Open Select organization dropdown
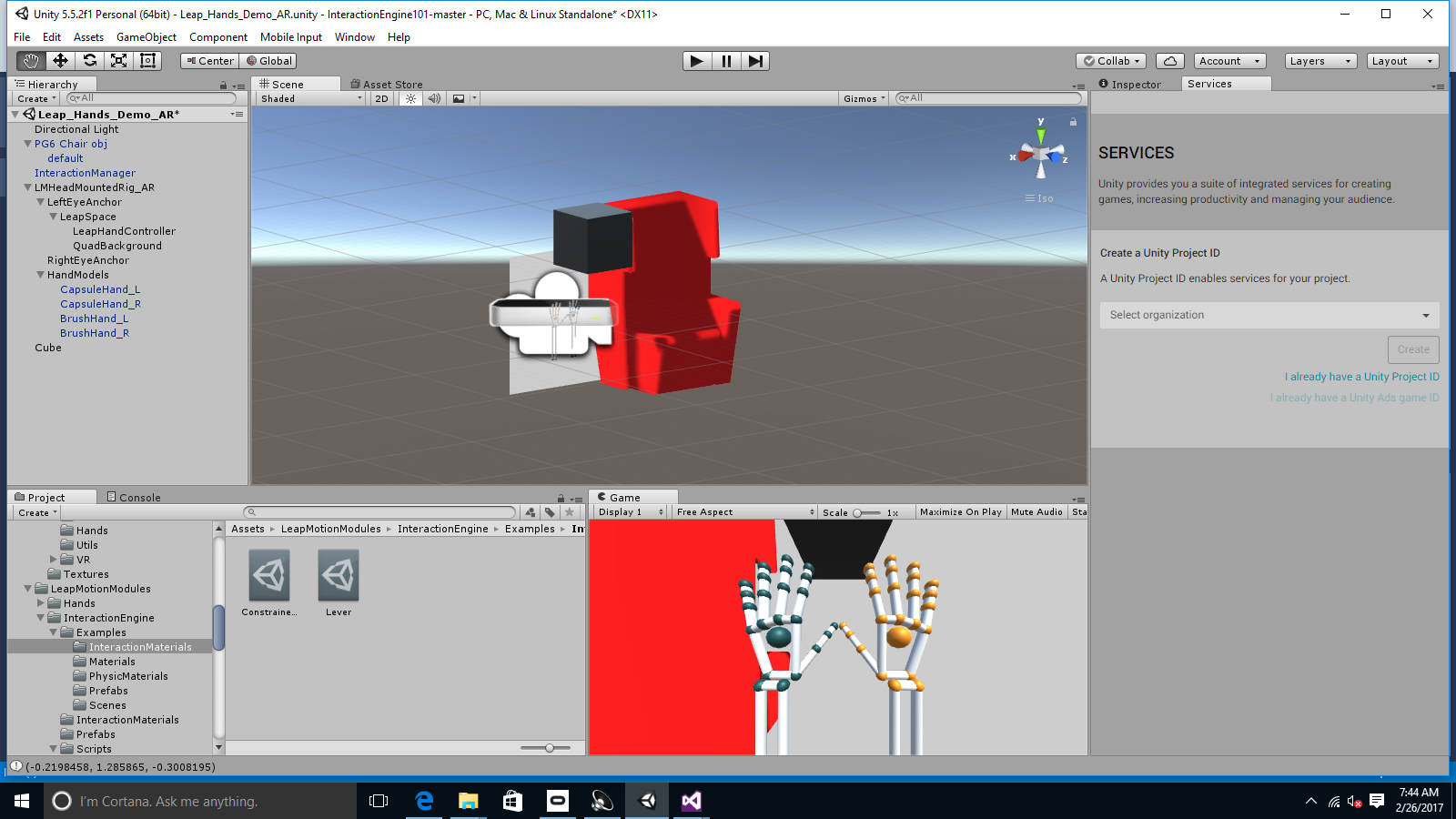This screenshot has width=1456, height=819. [x=1269, y=315]
